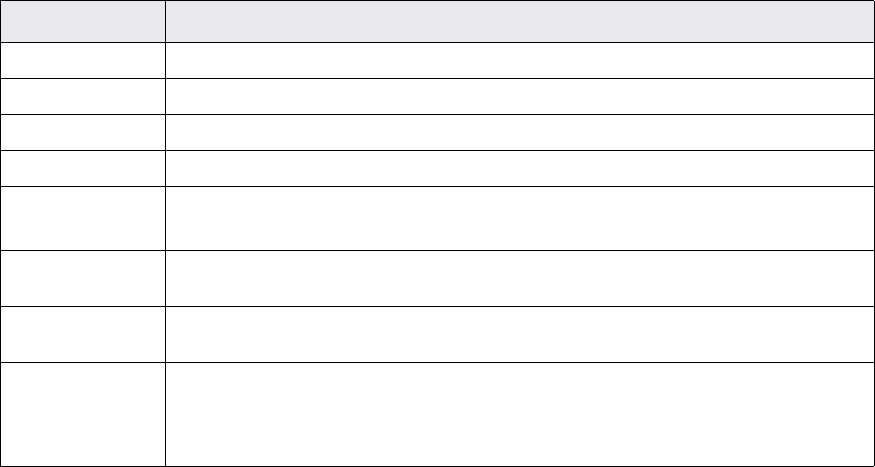Select wide right cell in third white row
The width and height of the screenshot is (875, 467).
pos(516,132)
